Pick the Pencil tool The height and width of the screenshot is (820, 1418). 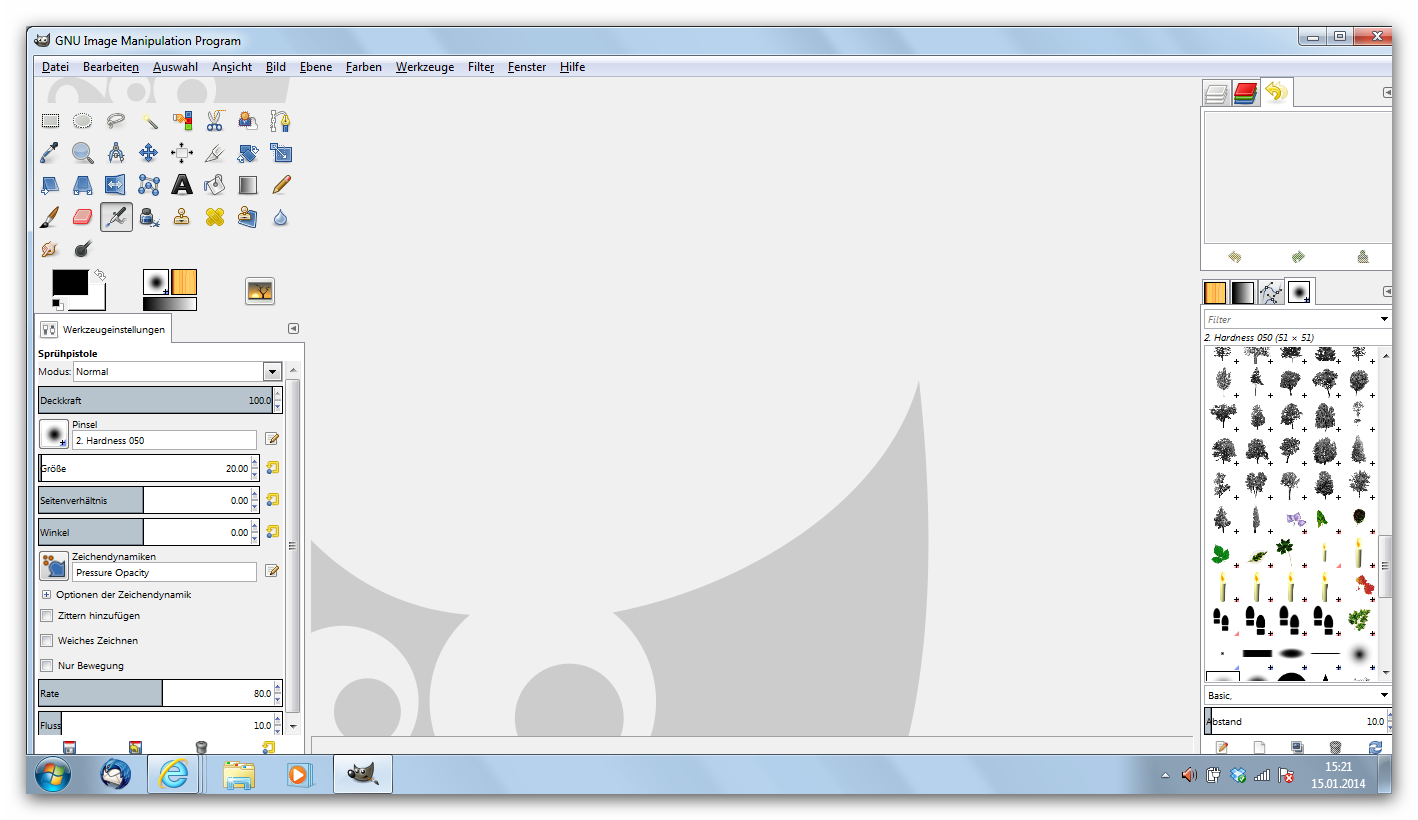[x=281, y=185]
